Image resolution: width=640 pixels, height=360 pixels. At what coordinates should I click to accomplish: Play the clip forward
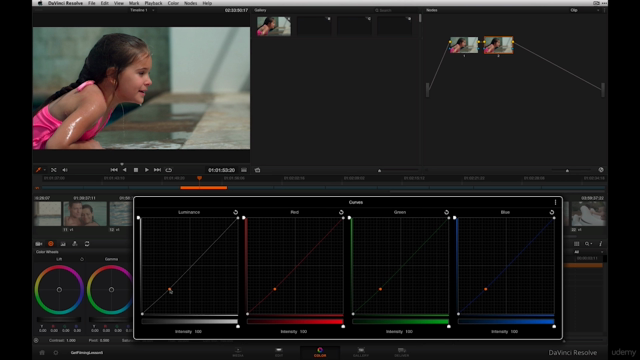pos(147,170)
